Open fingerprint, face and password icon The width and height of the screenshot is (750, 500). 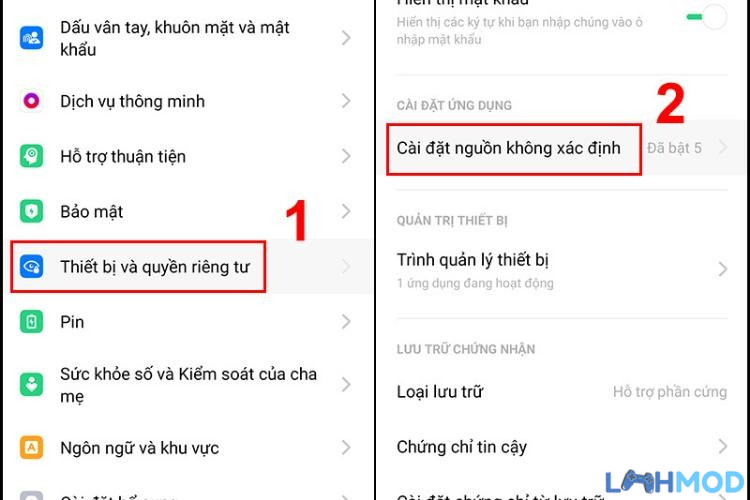click(x=32, y=38)
